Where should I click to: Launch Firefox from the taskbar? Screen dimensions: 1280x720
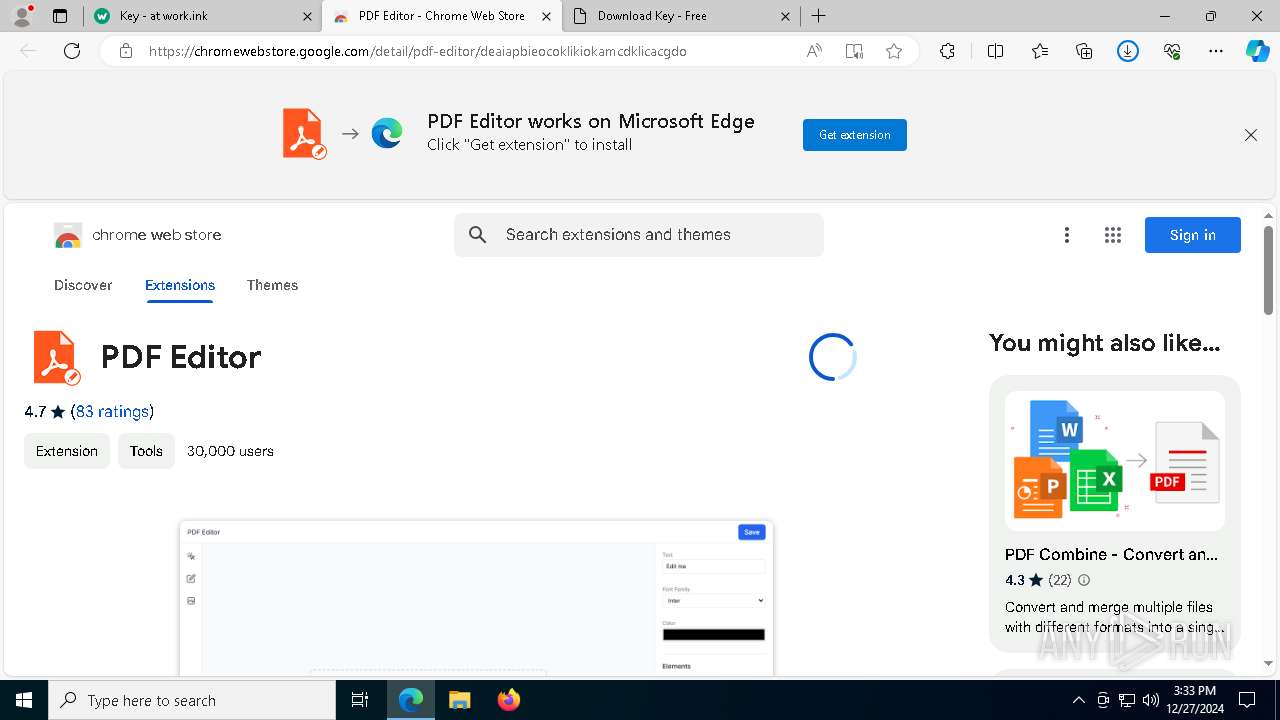pyautogui.click(x=508, y=700)
